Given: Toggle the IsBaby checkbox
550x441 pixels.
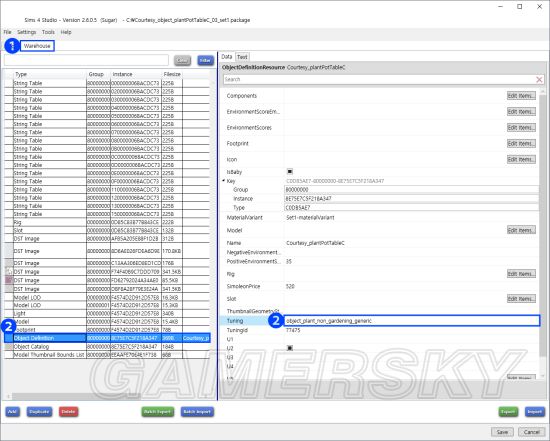Looking at the screenshot, I should [290, 172].
